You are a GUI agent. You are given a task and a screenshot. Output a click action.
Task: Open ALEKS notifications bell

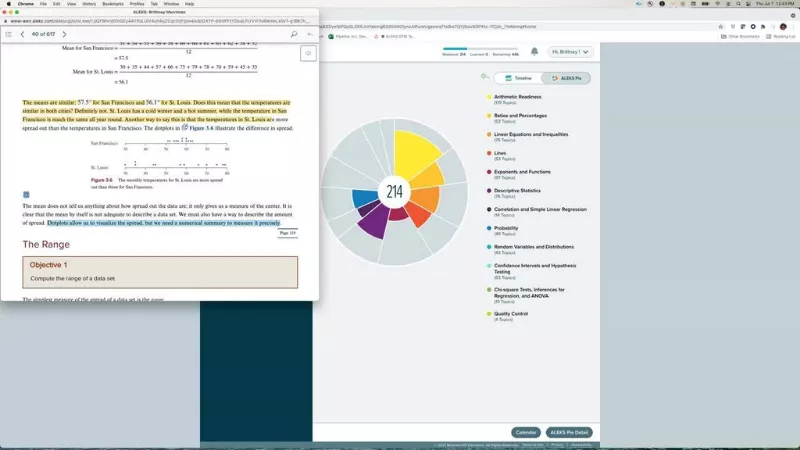point(534,52)
